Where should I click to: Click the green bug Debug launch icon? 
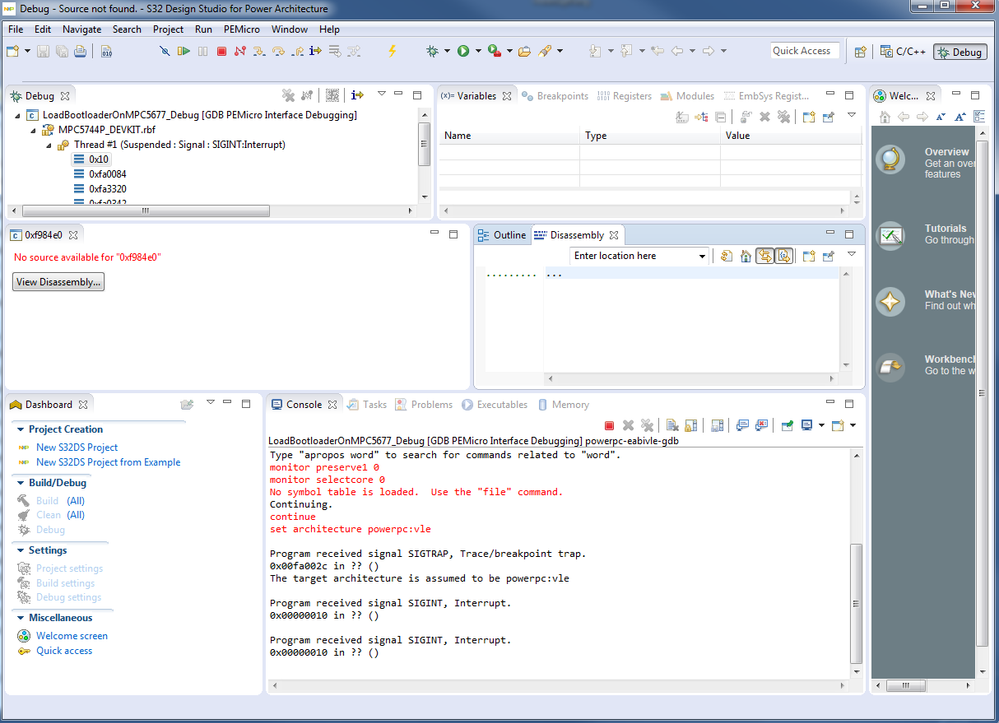pos(432,51)
